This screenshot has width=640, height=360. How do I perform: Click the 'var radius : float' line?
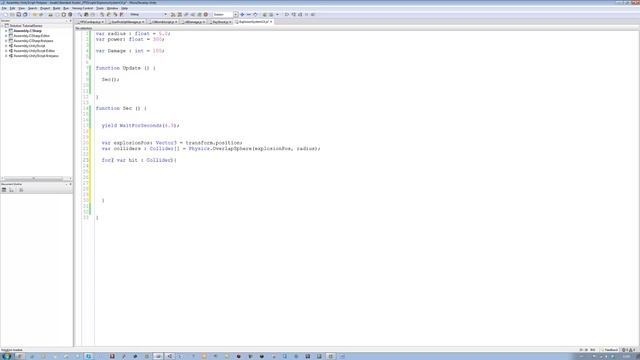pos(133,33)
